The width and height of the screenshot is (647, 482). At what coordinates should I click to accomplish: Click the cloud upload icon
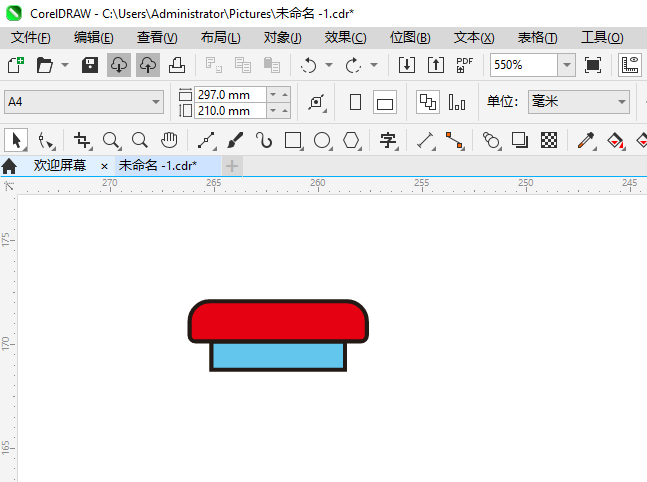148,65
